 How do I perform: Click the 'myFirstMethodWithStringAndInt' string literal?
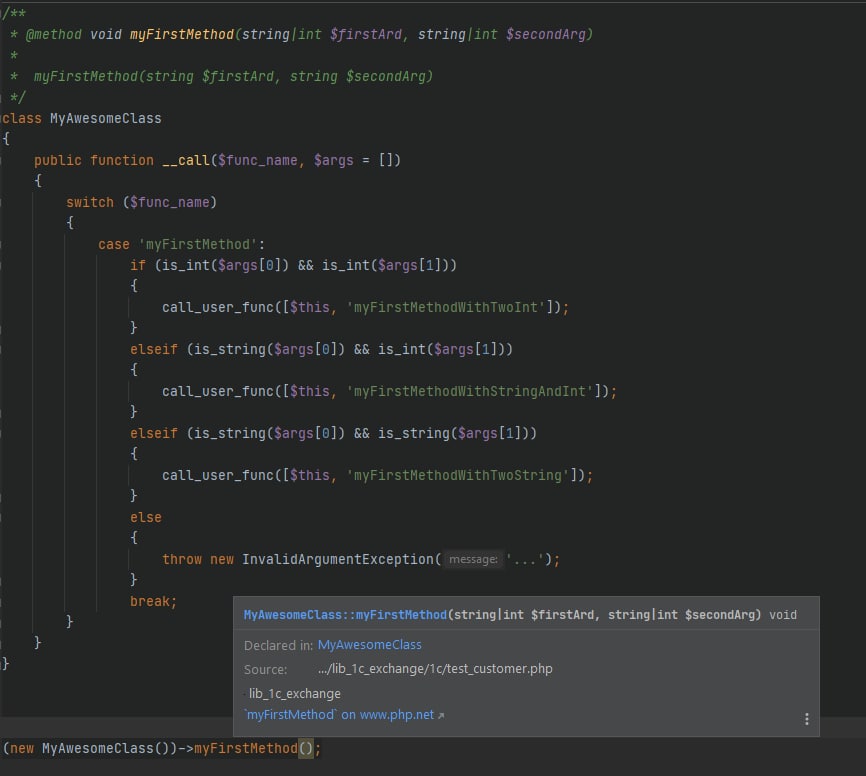(x=470, y=391)
